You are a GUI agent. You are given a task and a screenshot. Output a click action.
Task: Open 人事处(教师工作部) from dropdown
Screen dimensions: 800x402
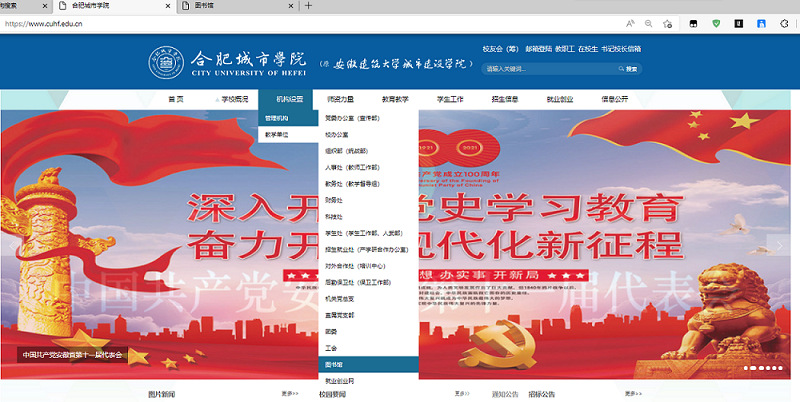click(x=368, y=167)
